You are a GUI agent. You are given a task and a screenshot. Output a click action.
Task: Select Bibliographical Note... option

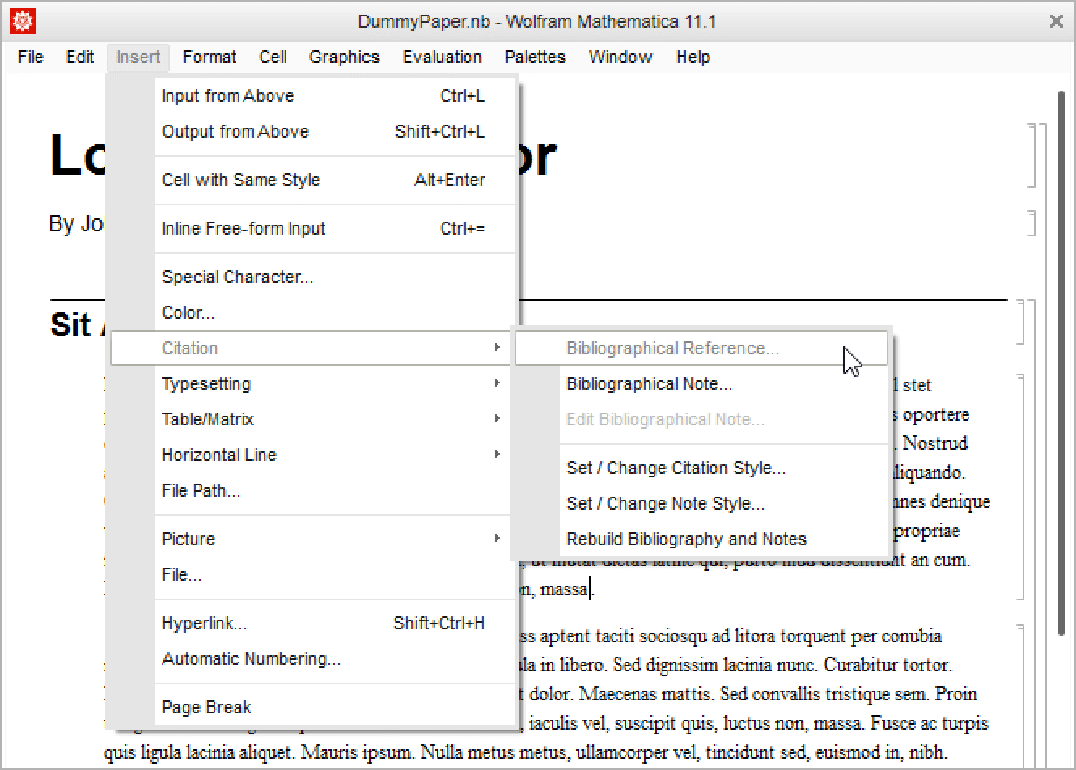coord(649,384)
